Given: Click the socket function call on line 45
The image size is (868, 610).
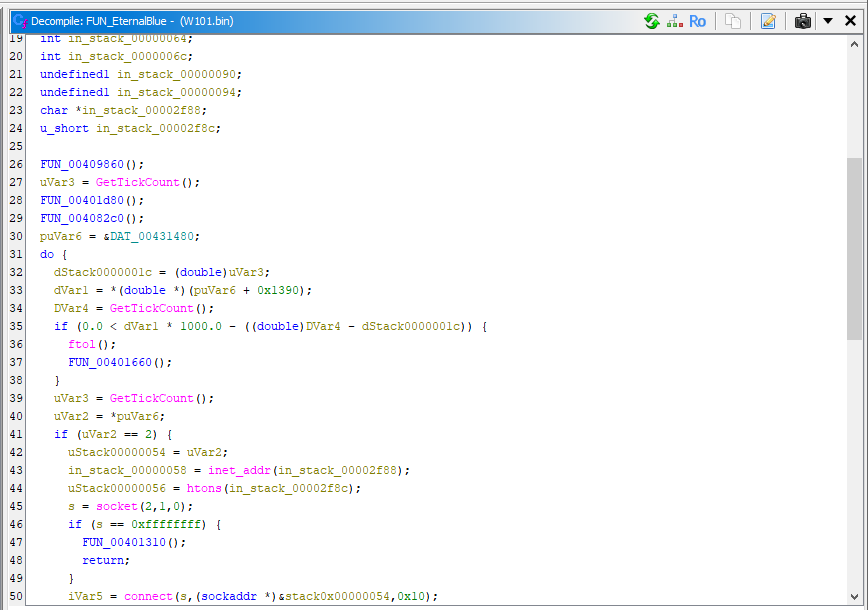Looking at the screenshot, I should click(x=117, y=506).
